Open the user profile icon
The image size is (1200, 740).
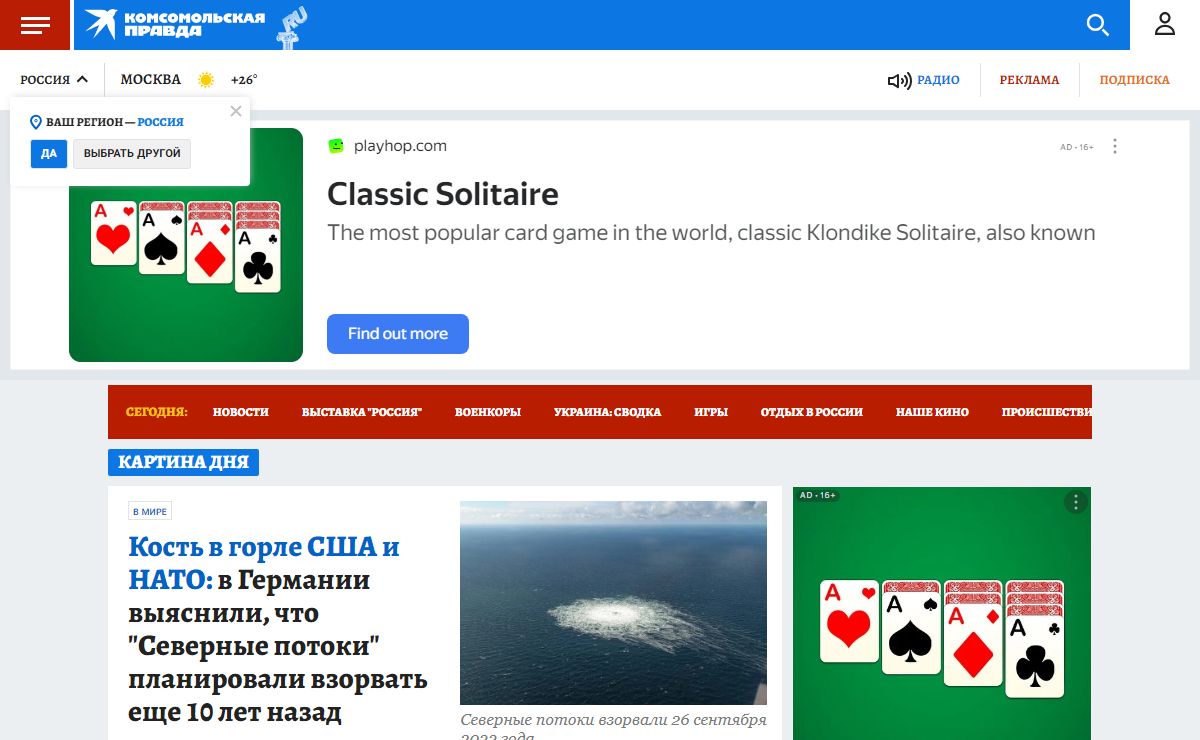(1165, 25)
